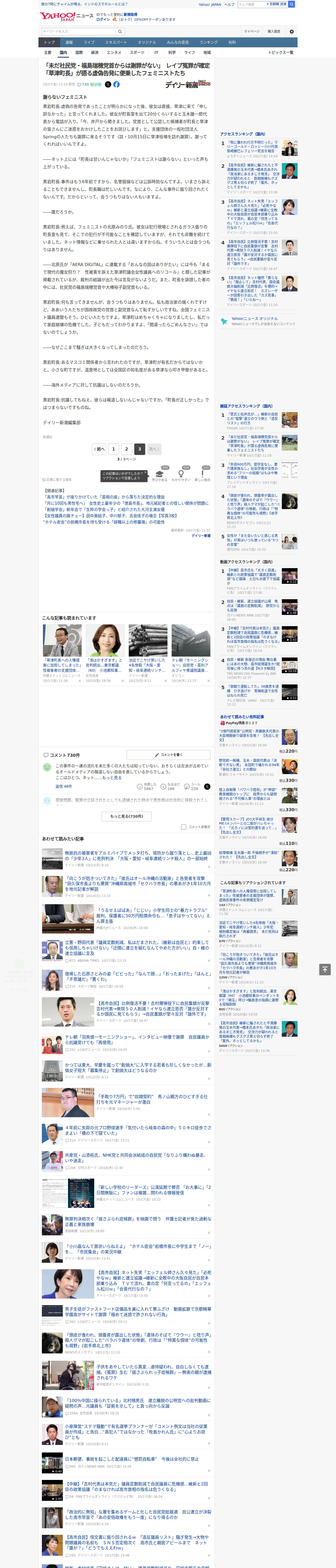Play video ranking item 1 【中継】高市氏
Image resolution: width=336 pixels, height=1568 pixels.
point(290,576)
